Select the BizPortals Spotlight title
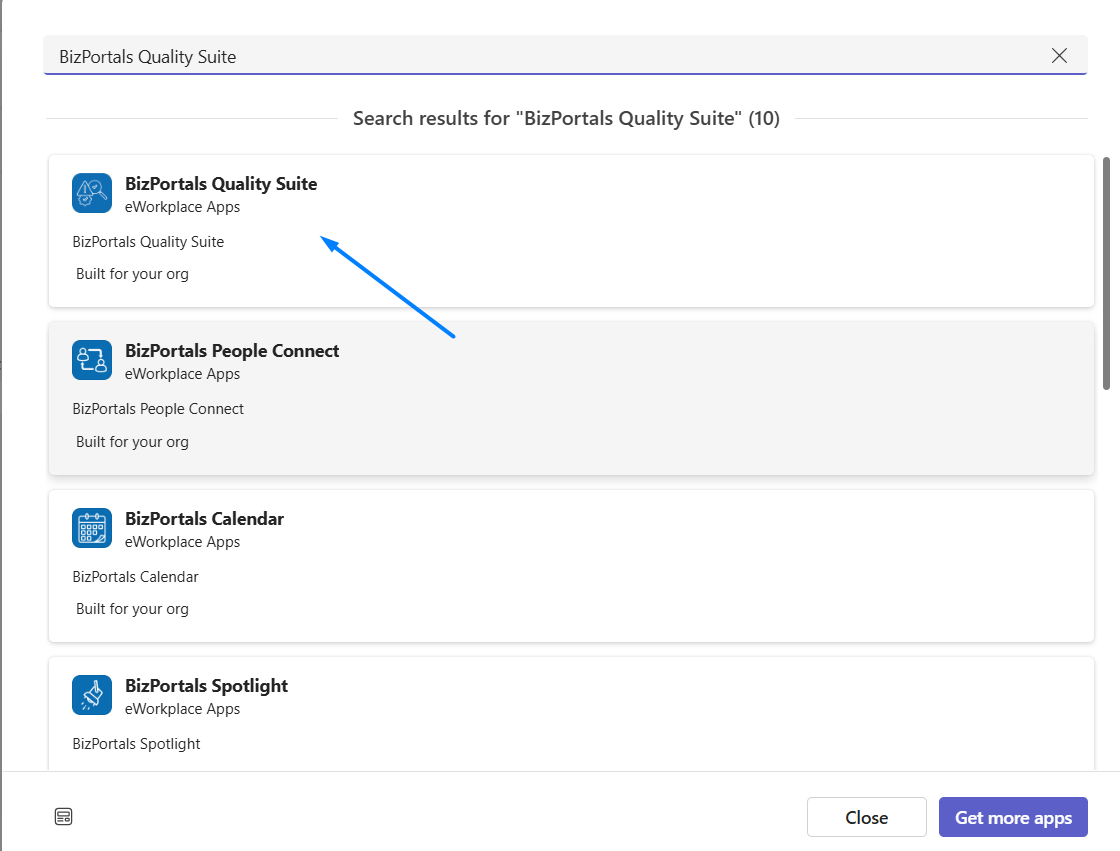This screenshot has width=1120, height=851. point(206,686)
